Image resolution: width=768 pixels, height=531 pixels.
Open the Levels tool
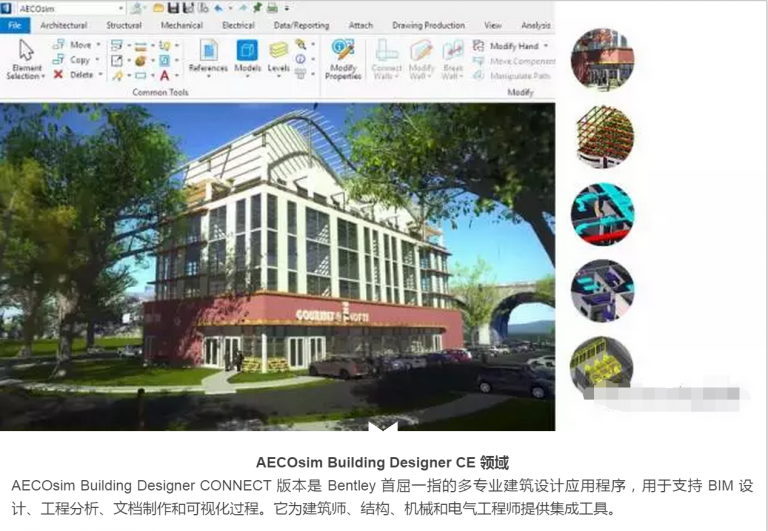point(278,57)
